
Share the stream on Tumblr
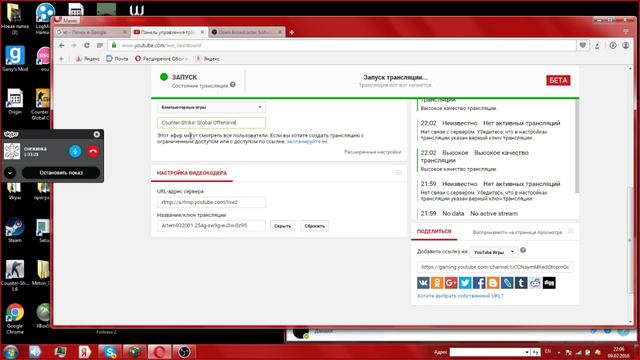(x=521, y=282)
